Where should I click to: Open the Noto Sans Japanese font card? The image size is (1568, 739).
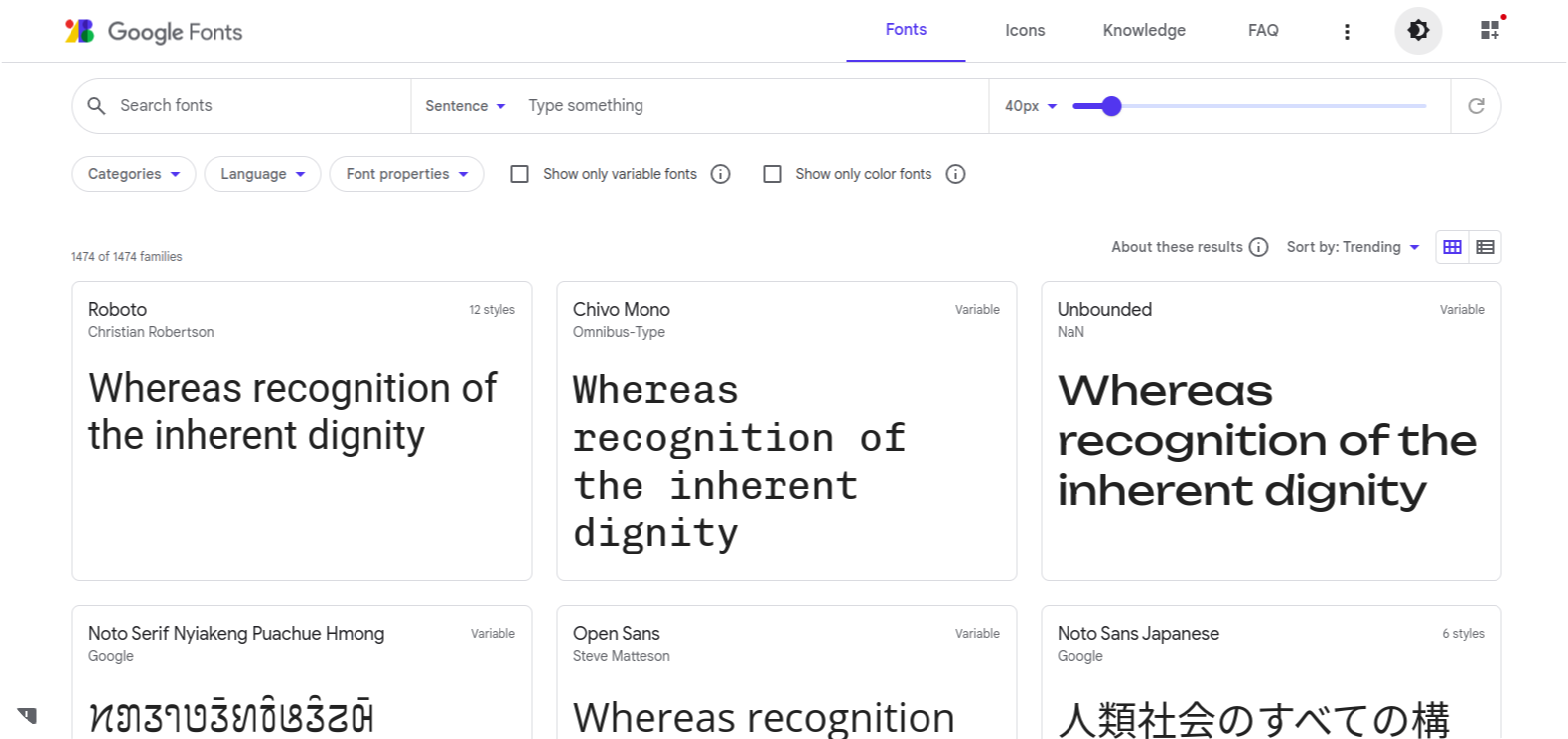pos(1271,672)
